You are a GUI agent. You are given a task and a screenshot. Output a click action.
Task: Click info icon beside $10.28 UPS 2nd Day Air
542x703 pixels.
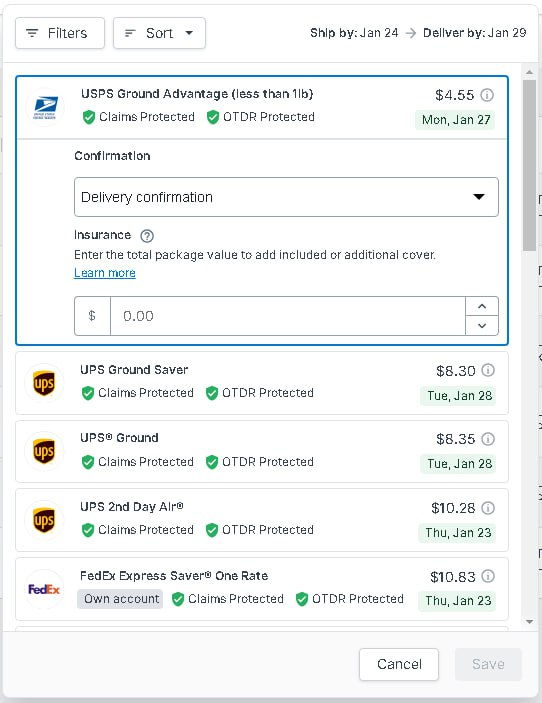coord(488,508)
